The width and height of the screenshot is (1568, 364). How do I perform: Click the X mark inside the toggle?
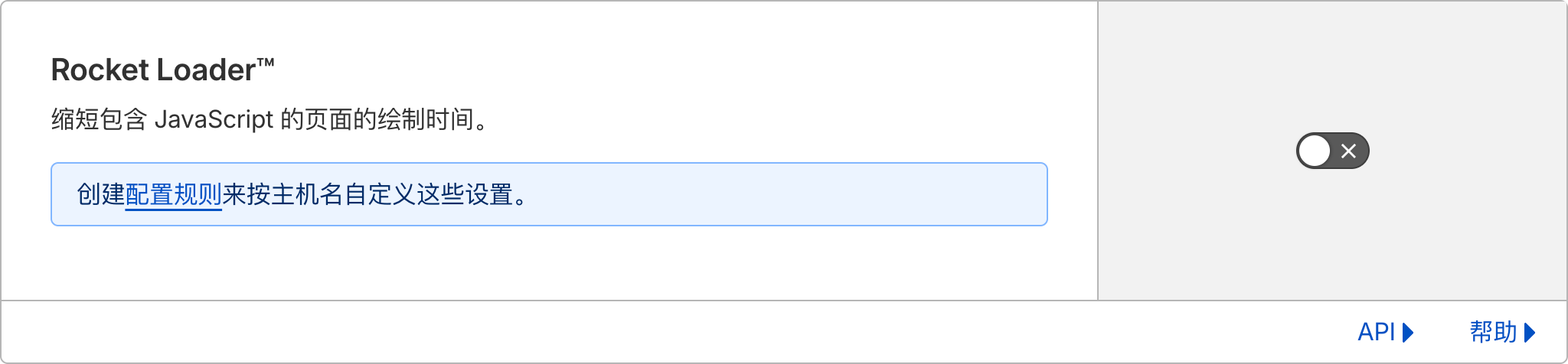point(1349,151)
